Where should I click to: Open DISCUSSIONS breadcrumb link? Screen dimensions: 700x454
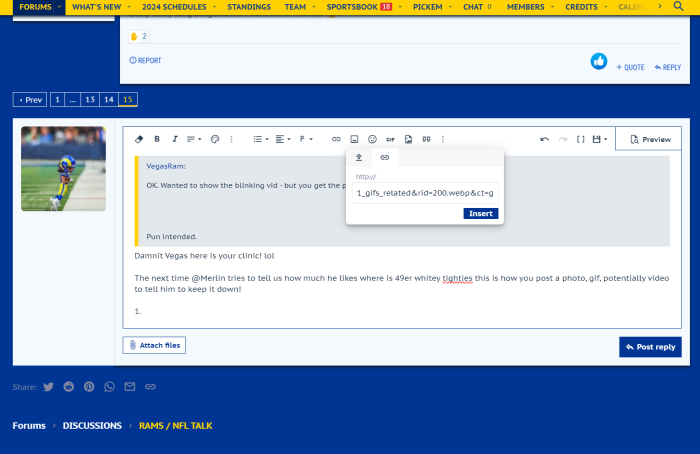pos(92,425)
